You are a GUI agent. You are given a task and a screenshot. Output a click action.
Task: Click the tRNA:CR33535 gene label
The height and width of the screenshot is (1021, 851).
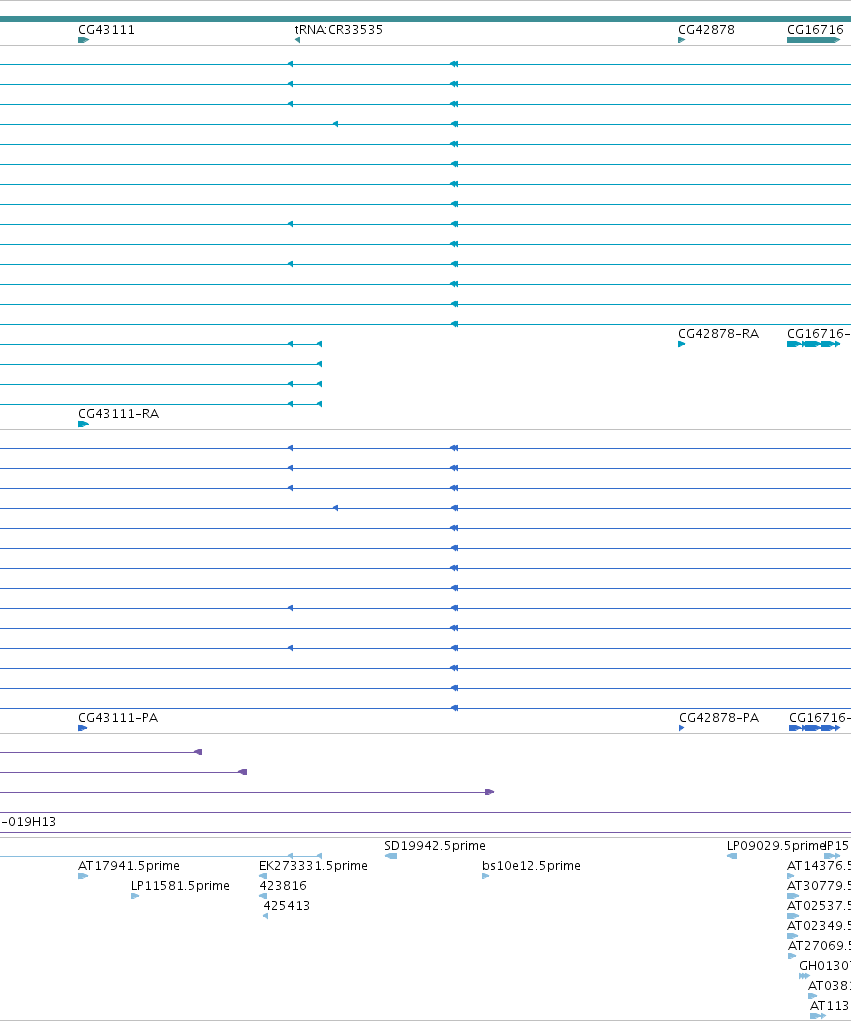tap(339, 30)
